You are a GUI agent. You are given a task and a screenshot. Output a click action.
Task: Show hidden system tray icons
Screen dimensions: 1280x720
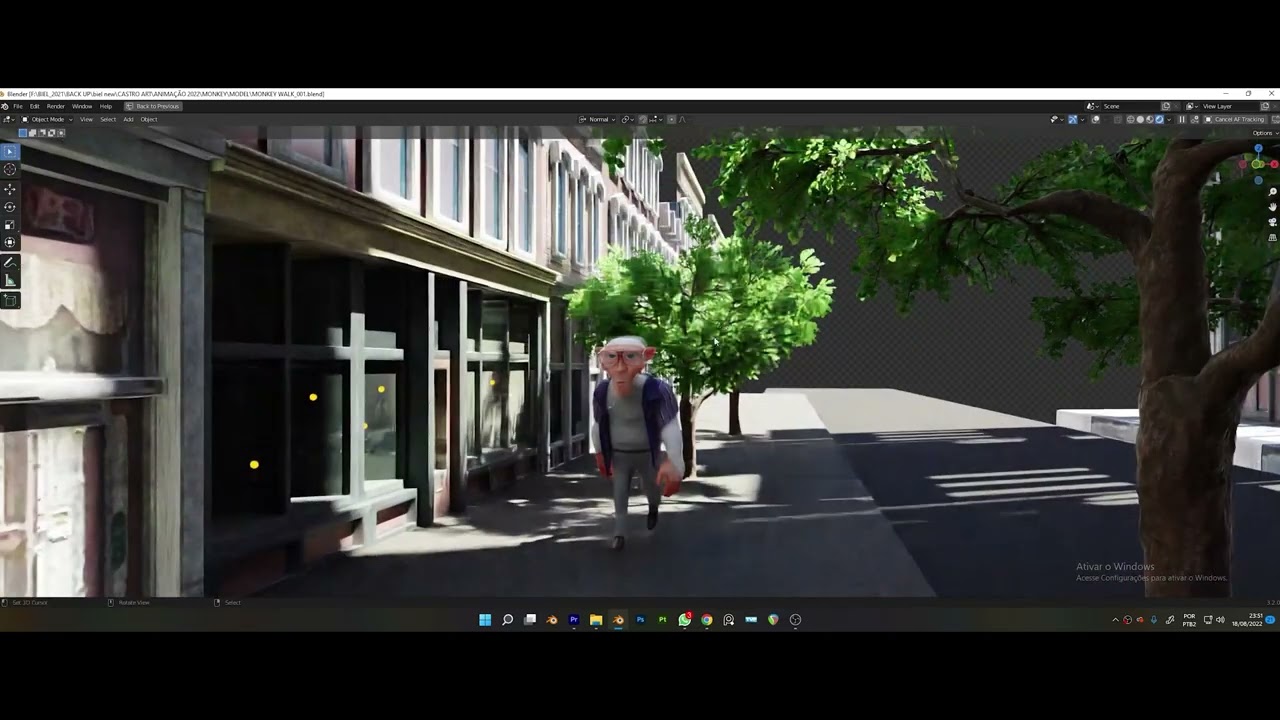tap(1115, 620)
